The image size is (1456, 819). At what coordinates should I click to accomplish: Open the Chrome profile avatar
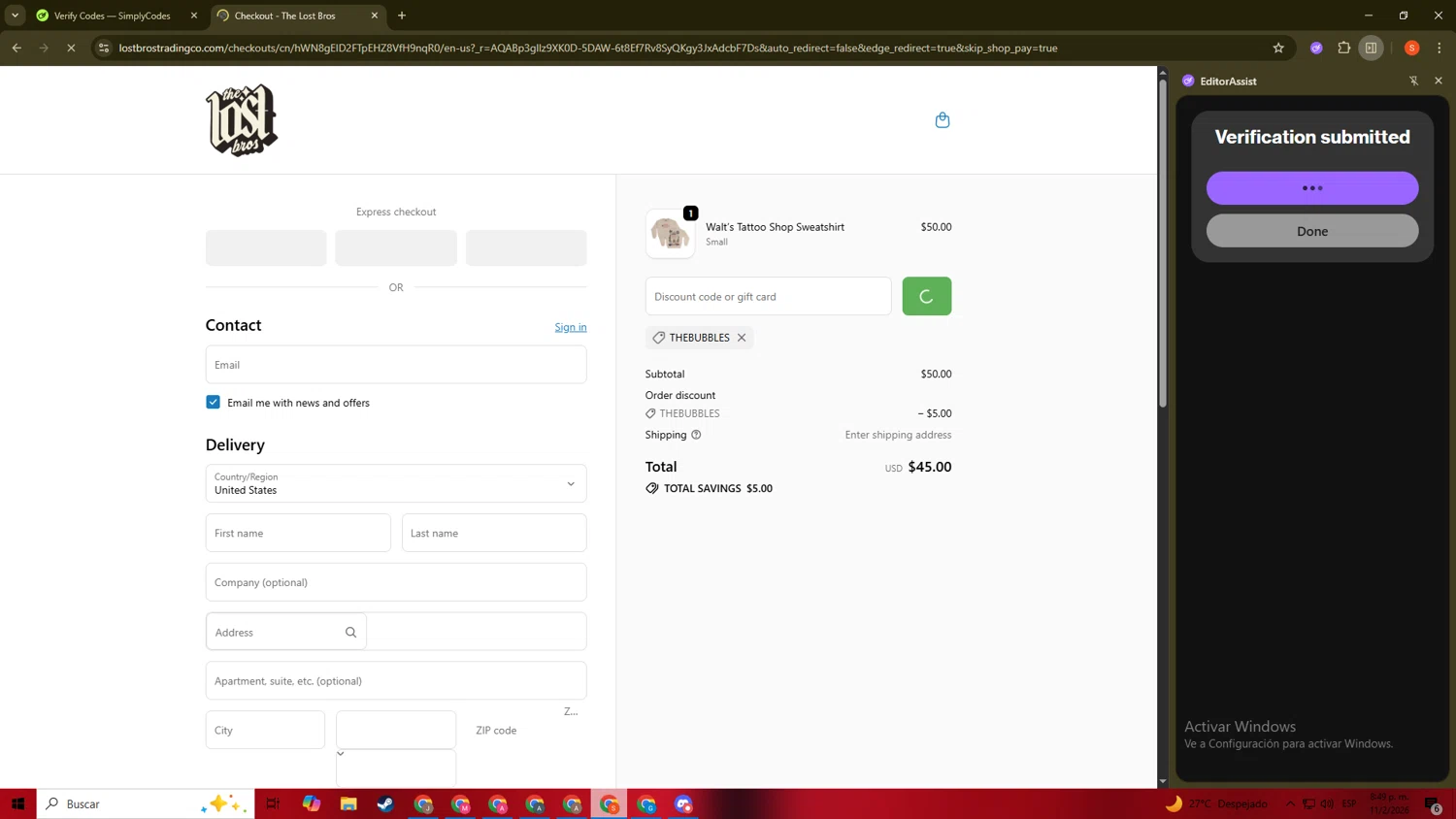(1412, 48)
